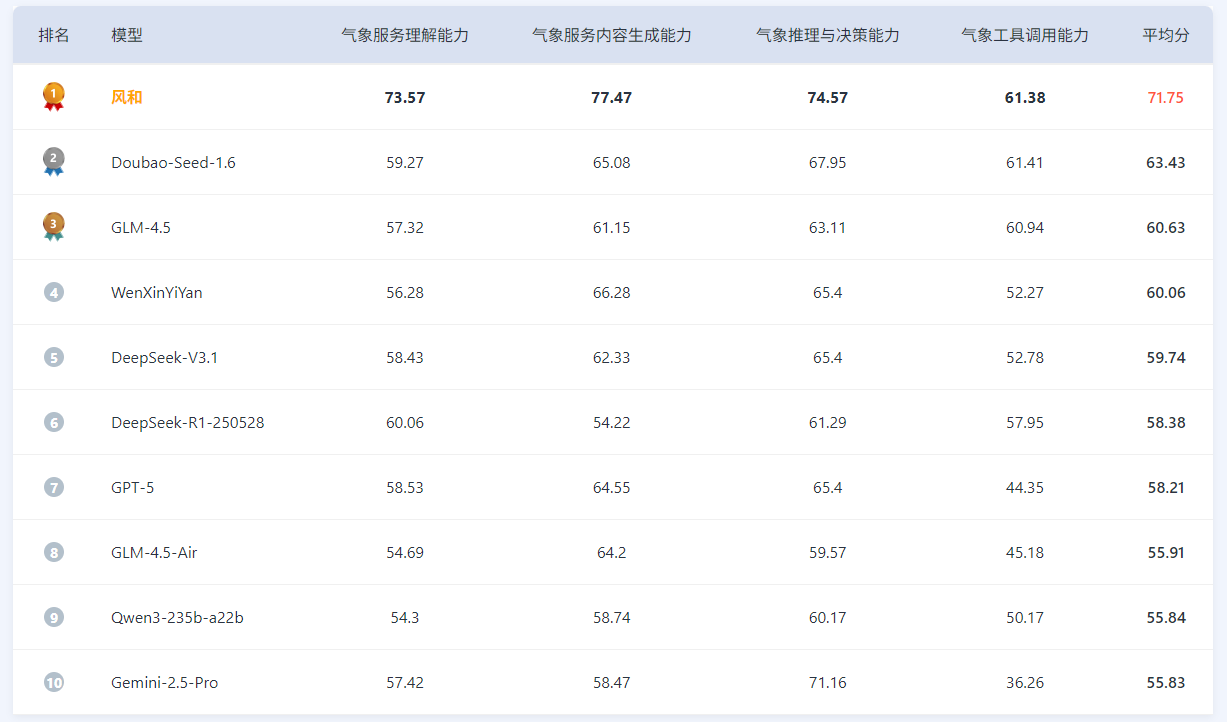Select the Qwen3-235b-a22b model name

click(x=177, y=617)
